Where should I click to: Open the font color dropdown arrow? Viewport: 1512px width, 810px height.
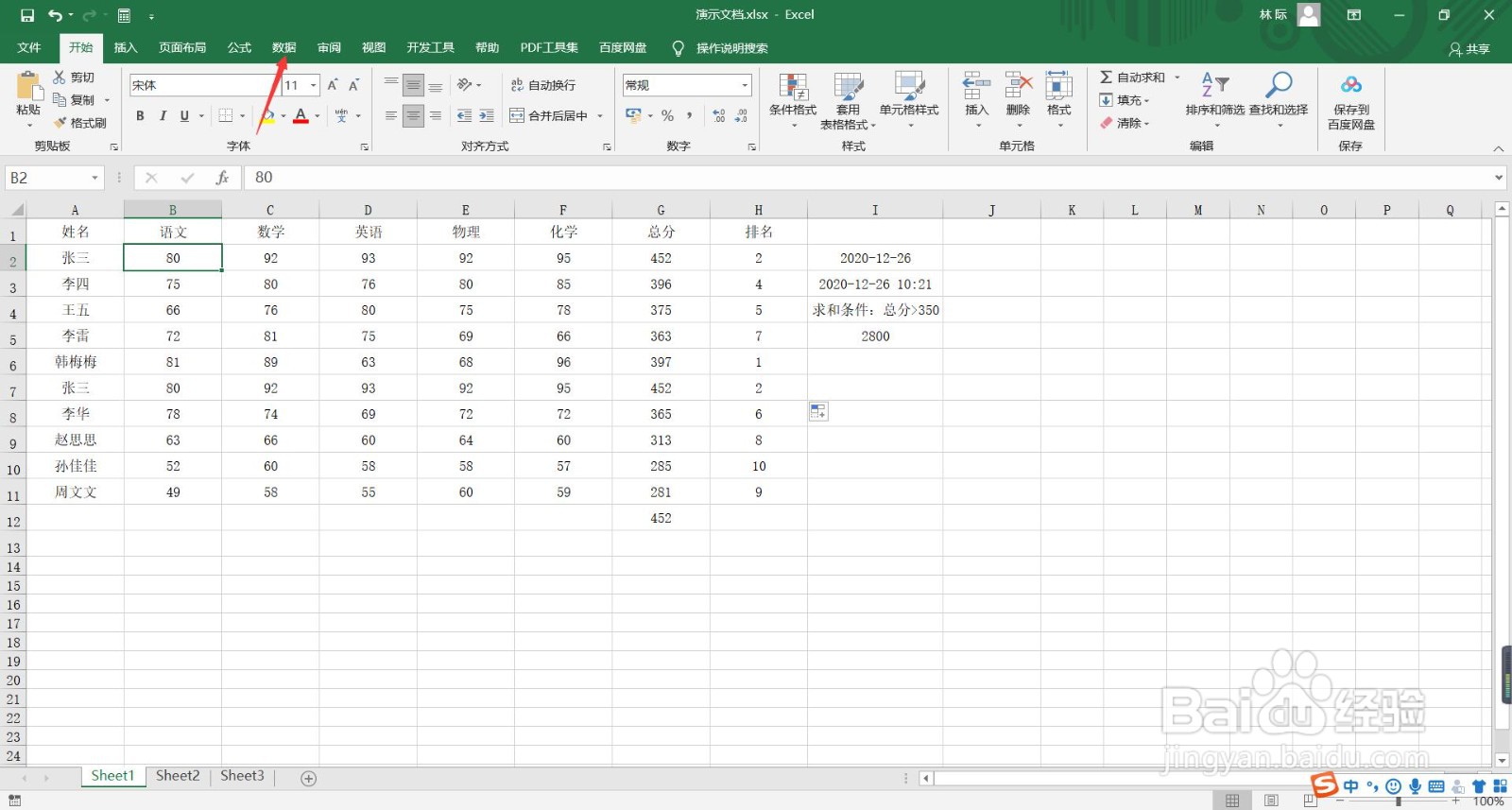pyautogui.click(x=318, y=116)
